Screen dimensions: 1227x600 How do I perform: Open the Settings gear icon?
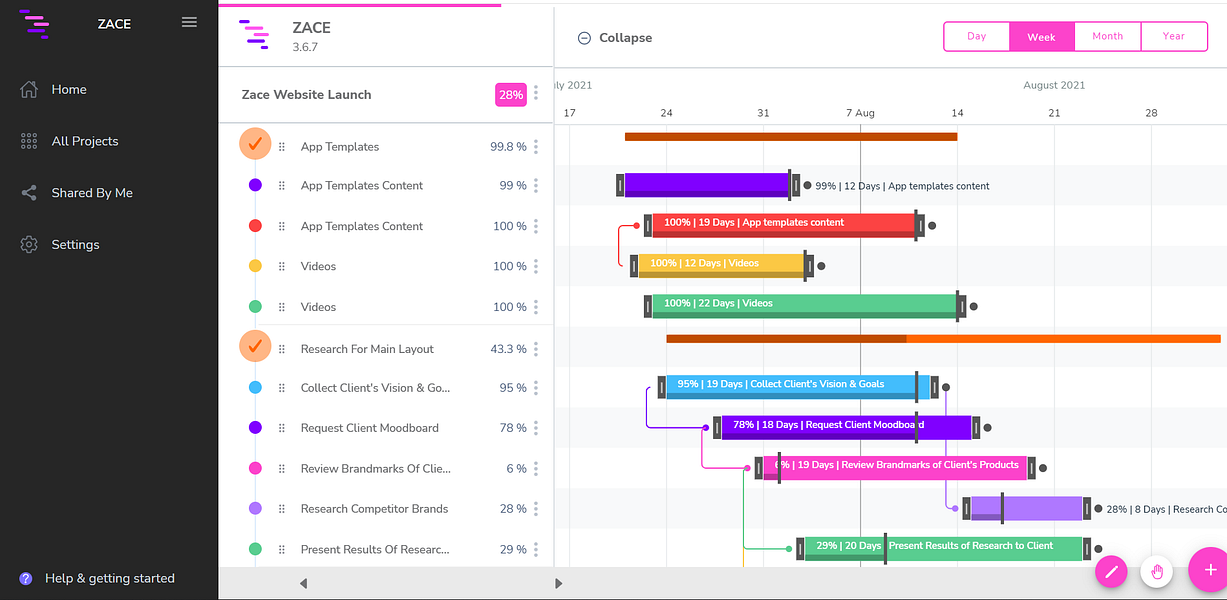29,244
